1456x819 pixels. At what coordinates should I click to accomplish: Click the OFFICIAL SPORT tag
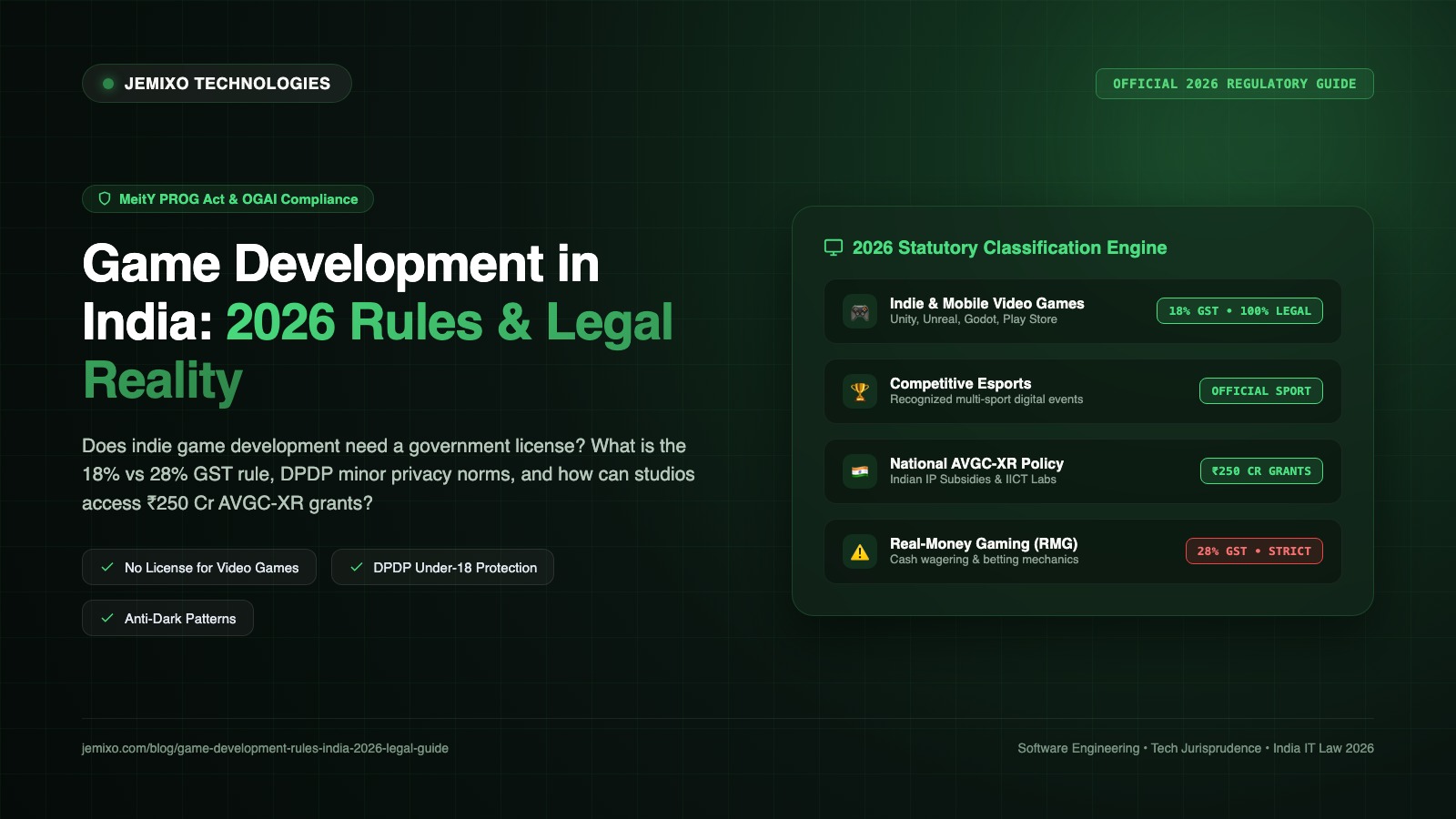1261,391
